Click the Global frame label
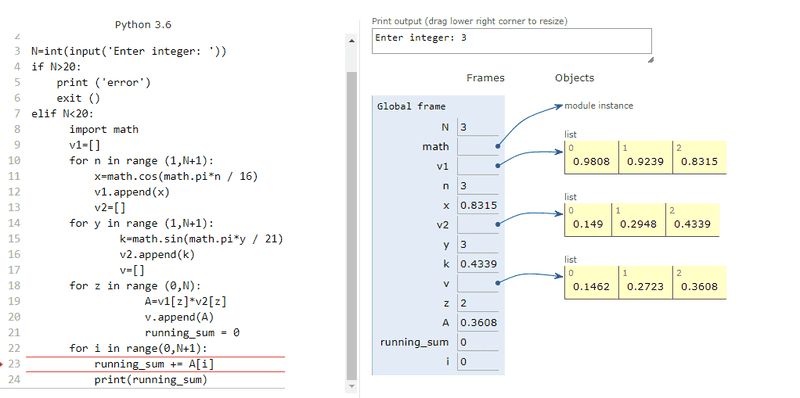800x398 pixels. (x=411, y=107)
